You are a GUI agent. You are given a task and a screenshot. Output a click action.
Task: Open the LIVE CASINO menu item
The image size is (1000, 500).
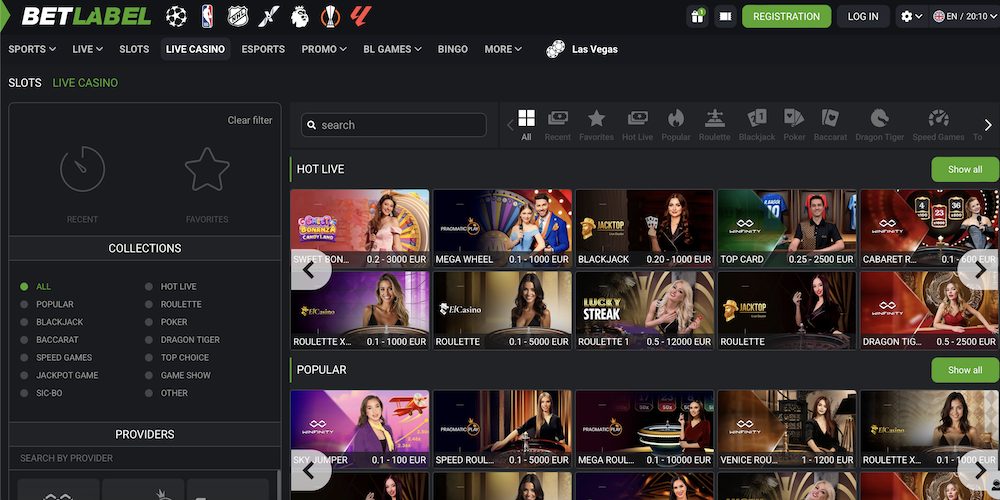(195, 49)
